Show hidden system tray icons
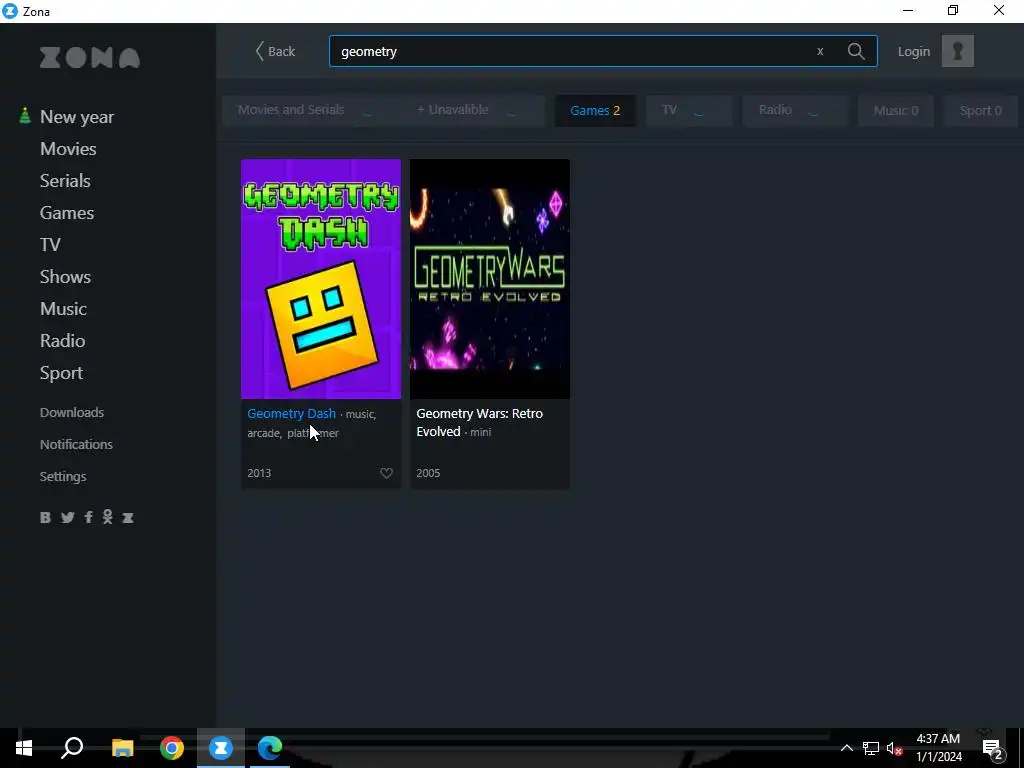 846,748
